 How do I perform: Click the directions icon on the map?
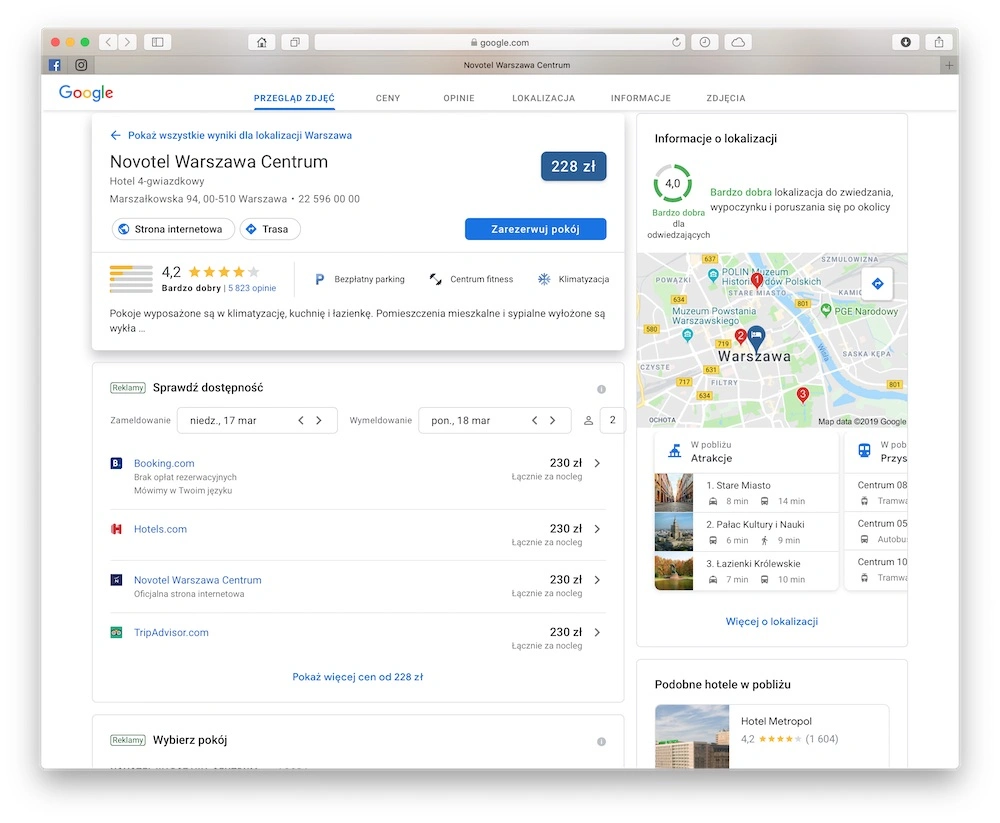click(878, 284)
